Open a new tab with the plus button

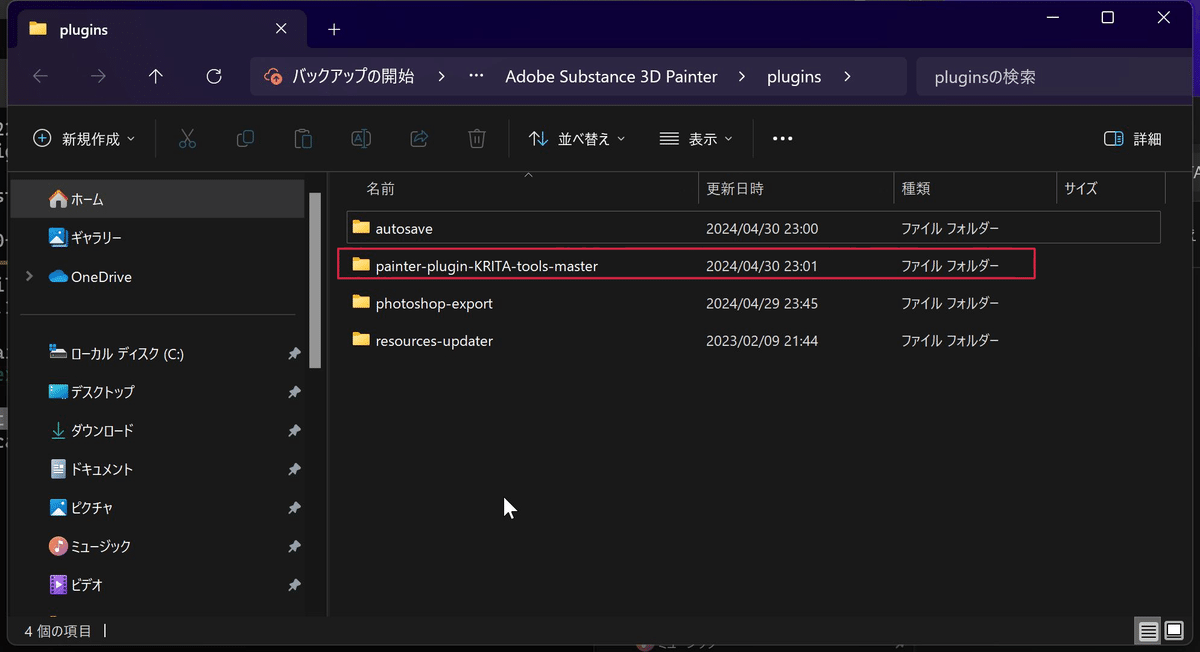coord(334,29)
